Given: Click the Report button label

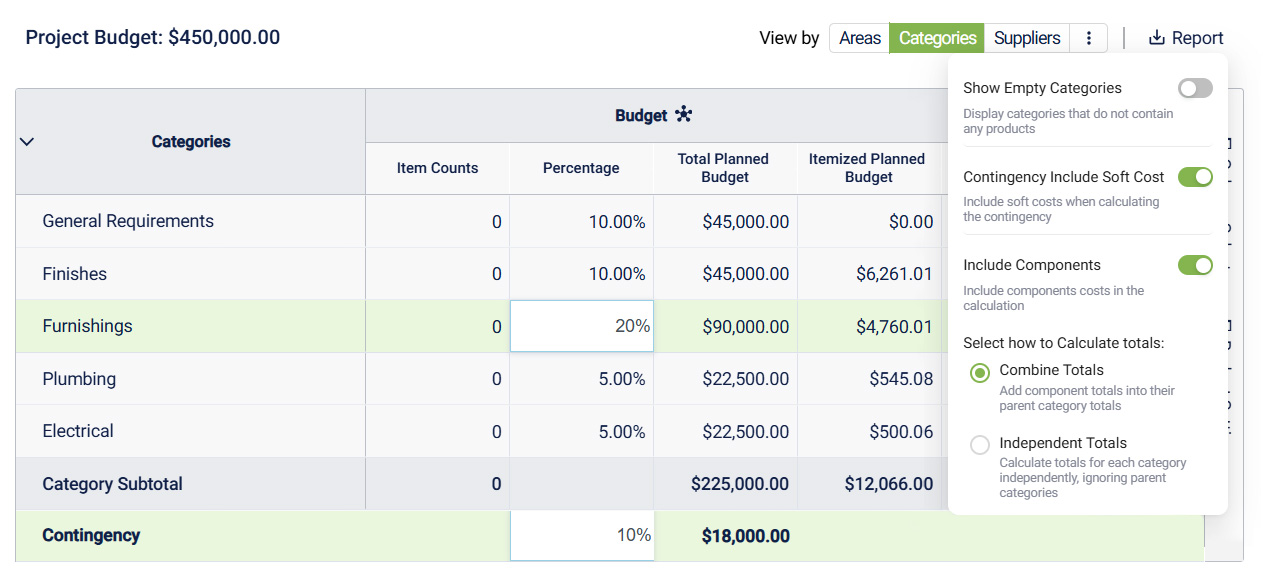Looking at the screenshot, I should pyautogui.click(x=1197, y=38).
